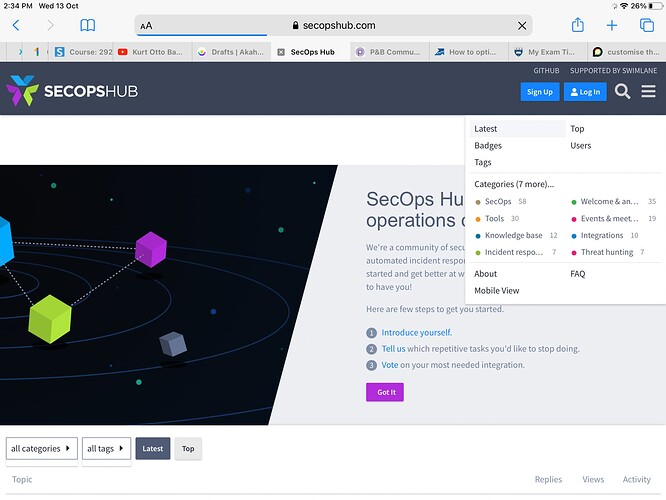
Task: Close the hamburger menu icon
Action: pos(648,91)
